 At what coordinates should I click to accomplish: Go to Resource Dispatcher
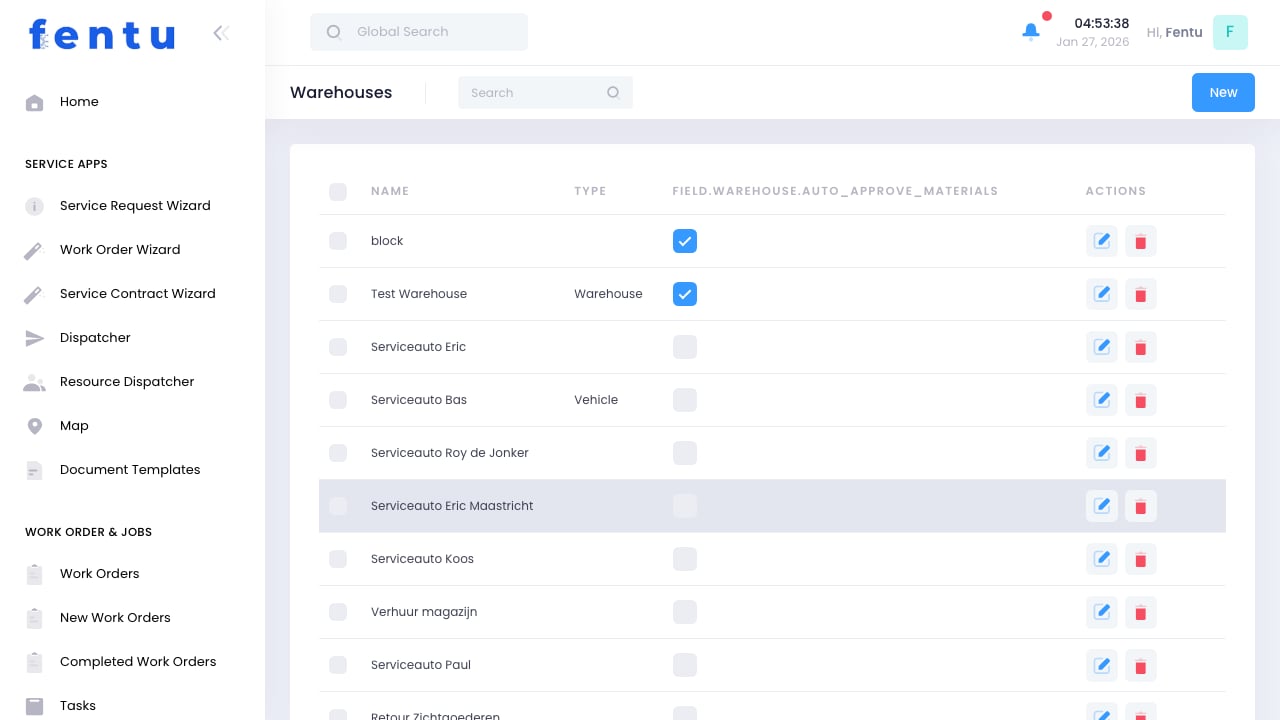pyautogui.click(x=127, y=382)
